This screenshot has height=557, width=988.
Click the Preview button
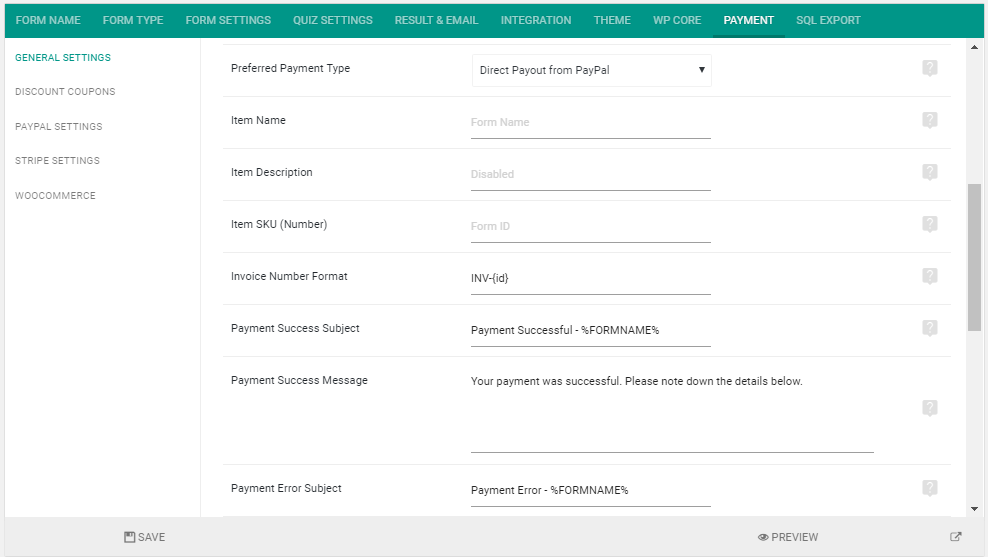788,537
